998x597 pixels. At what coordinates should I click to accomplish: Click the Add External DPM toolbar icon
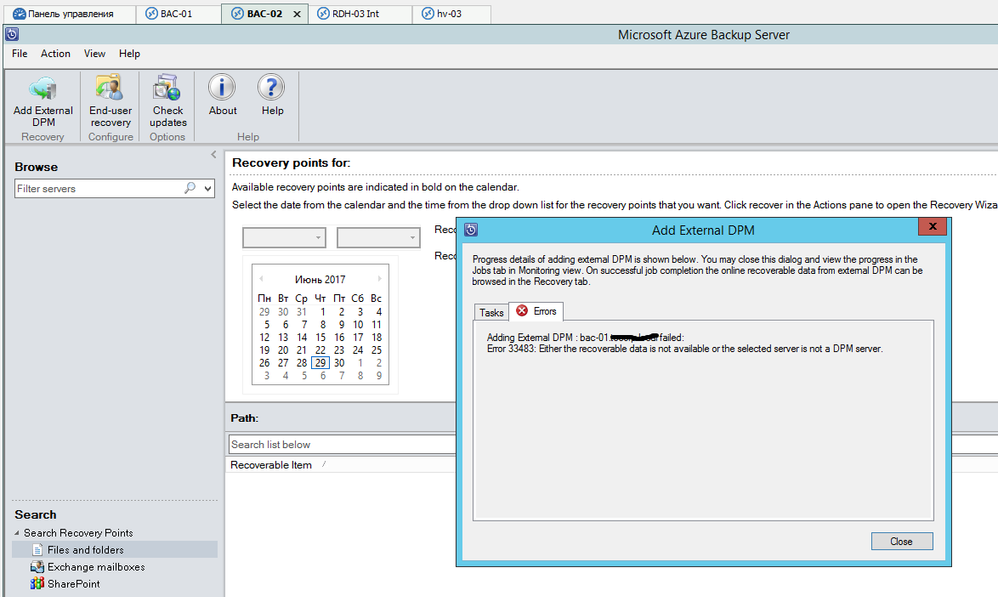43,88
